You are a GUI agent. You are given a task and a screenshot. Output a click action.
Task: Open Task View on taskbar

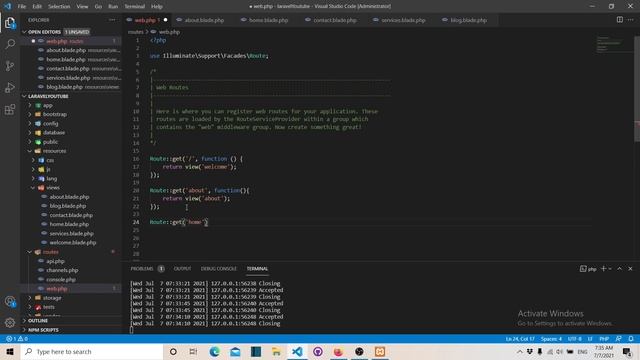(x=193, y=351)
